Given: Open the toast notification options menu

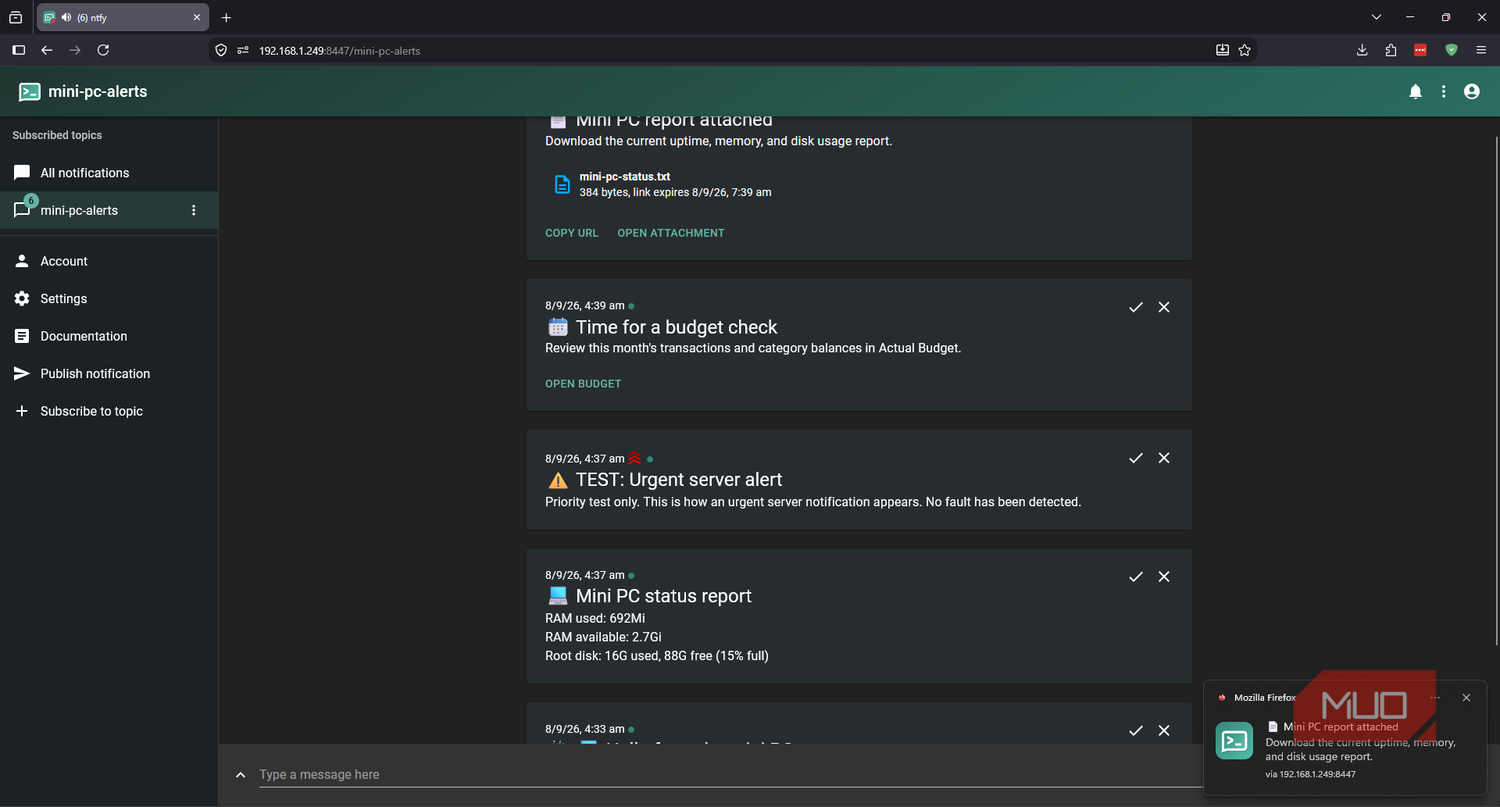Looking at the screenshot, I should pyautogui.click(x=1435, y=698).
